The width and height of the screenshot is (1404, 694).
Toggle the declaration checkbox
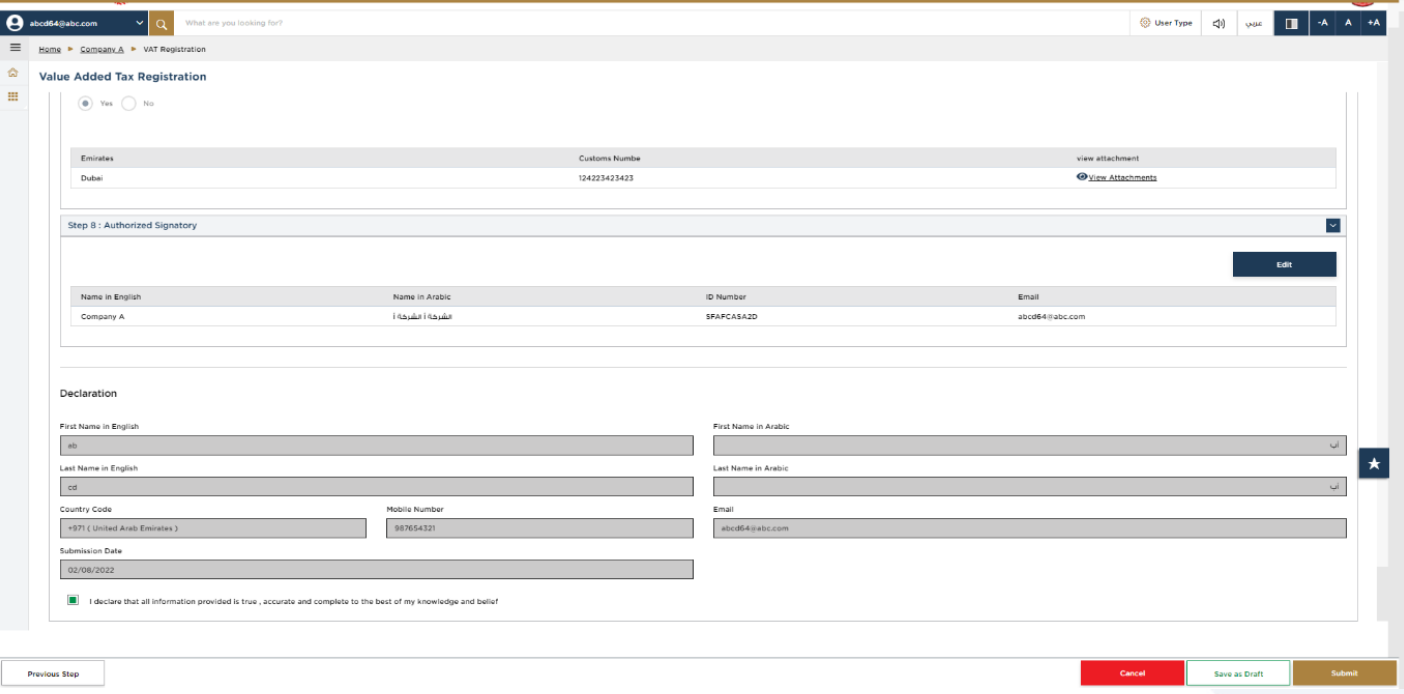pos(73,600)
